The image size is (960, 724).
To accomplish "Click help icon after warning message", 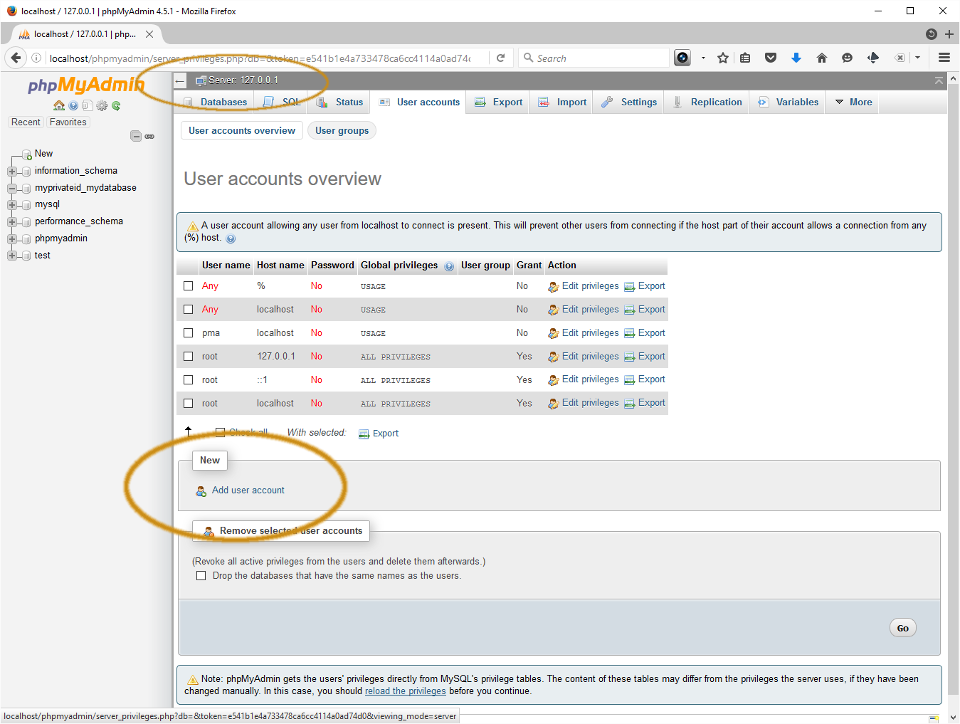I will [x=231, y=239].
